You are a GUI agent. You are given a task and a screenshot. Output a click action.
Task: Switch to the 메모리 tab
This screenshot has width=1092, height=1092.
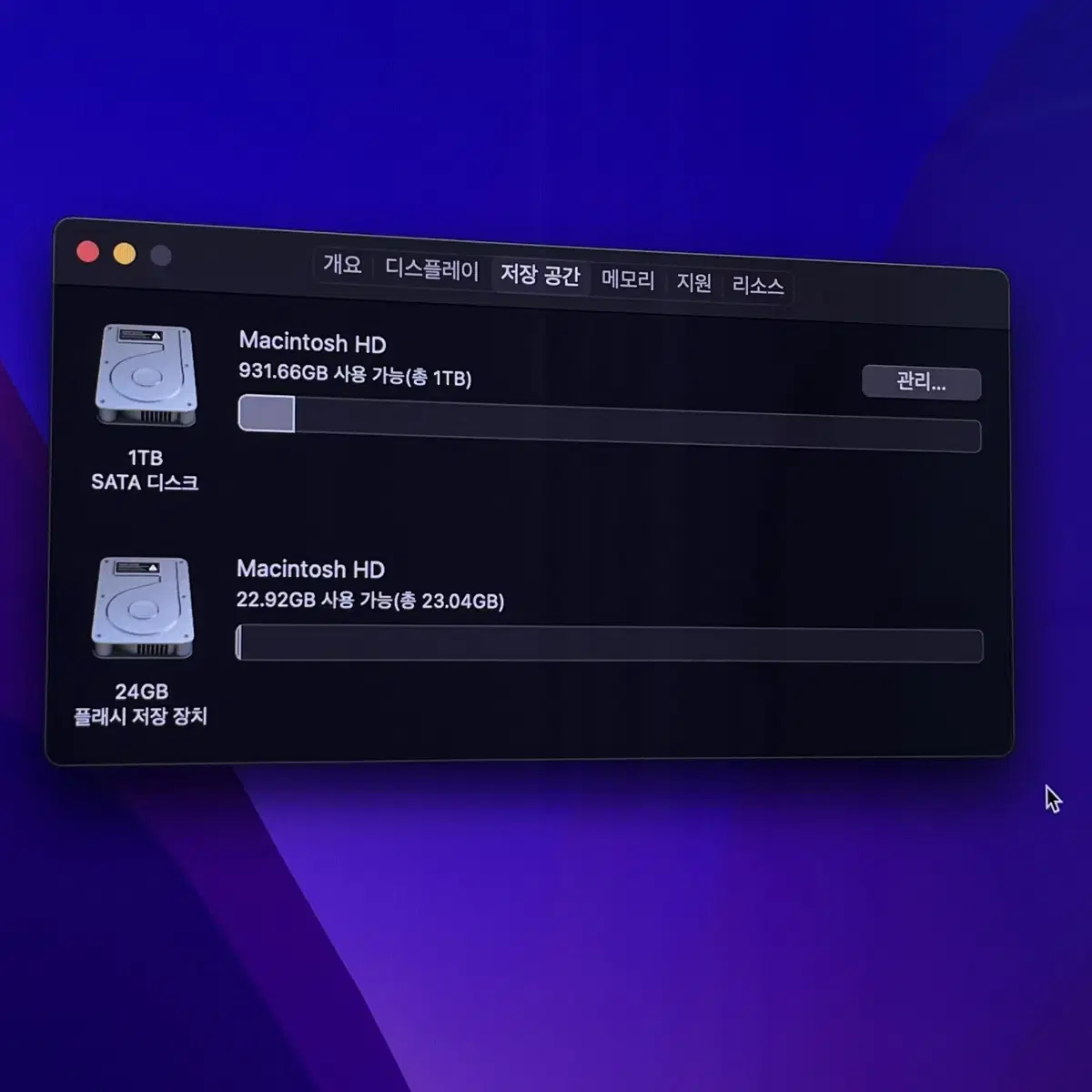click(x=628, y=279)
